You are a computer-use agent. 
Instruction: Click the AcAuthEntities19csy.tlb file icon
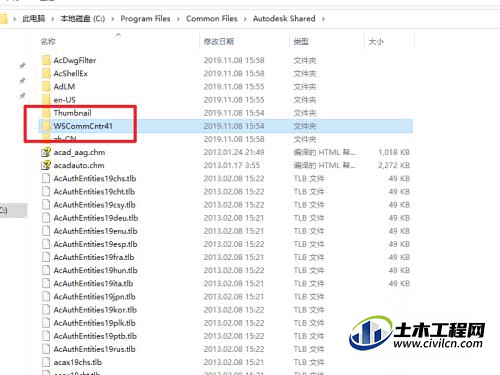46,205
